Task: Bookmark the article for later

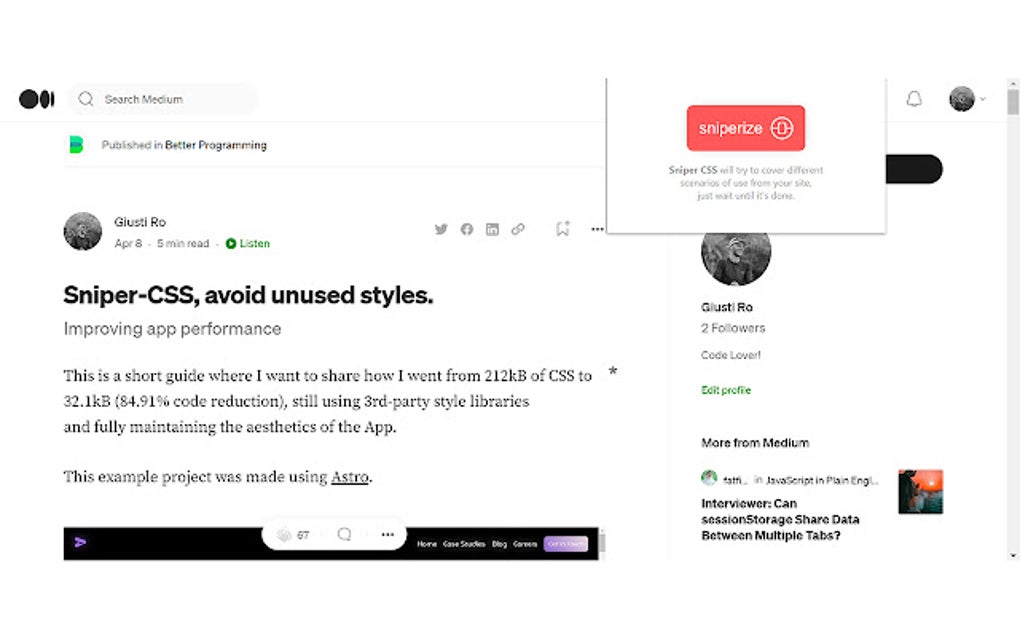Action: tap(562, 229)
